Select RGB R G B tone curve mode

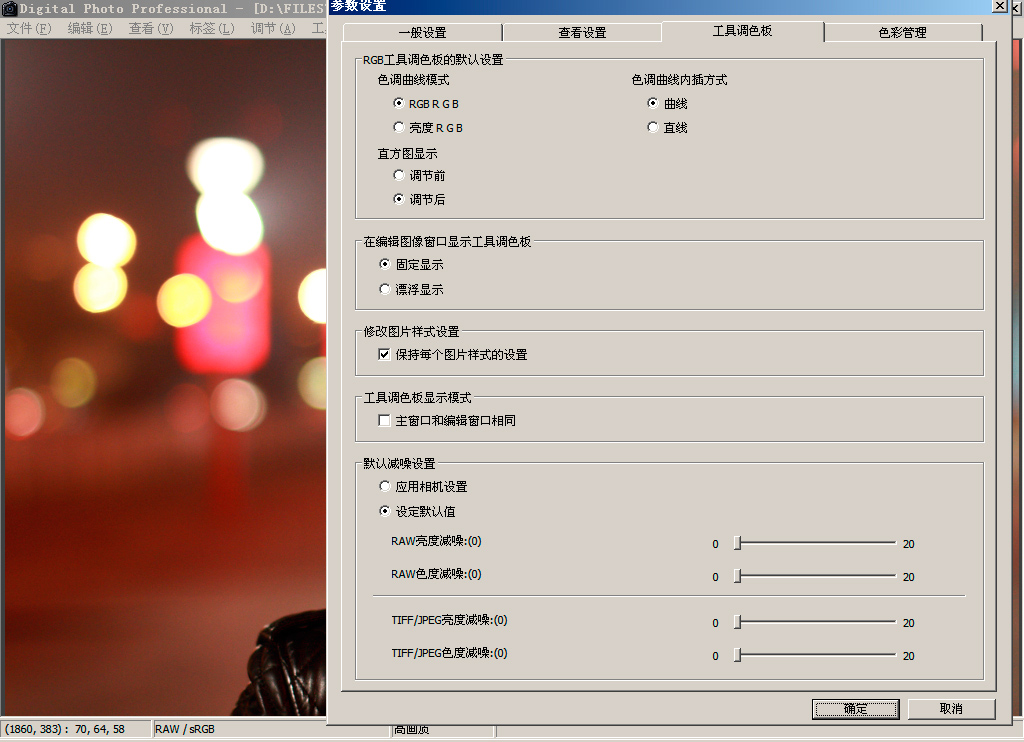coord(399,103)
